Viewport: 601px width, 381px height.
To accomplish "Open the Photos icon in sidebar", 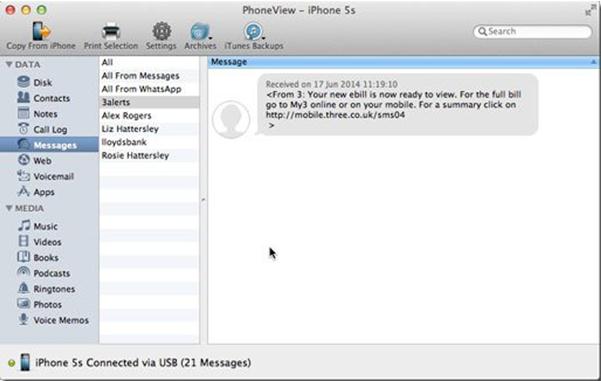I will (24, 304).
